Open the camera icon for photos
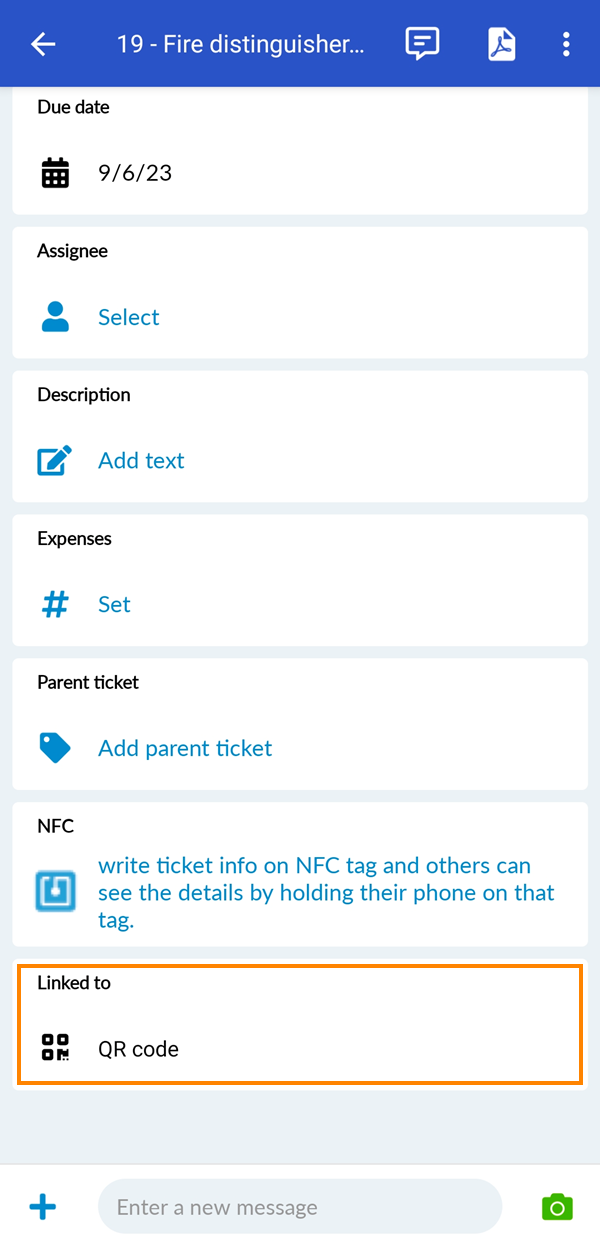Viewport: 600px width, 1254px height. coord(557,1207)
